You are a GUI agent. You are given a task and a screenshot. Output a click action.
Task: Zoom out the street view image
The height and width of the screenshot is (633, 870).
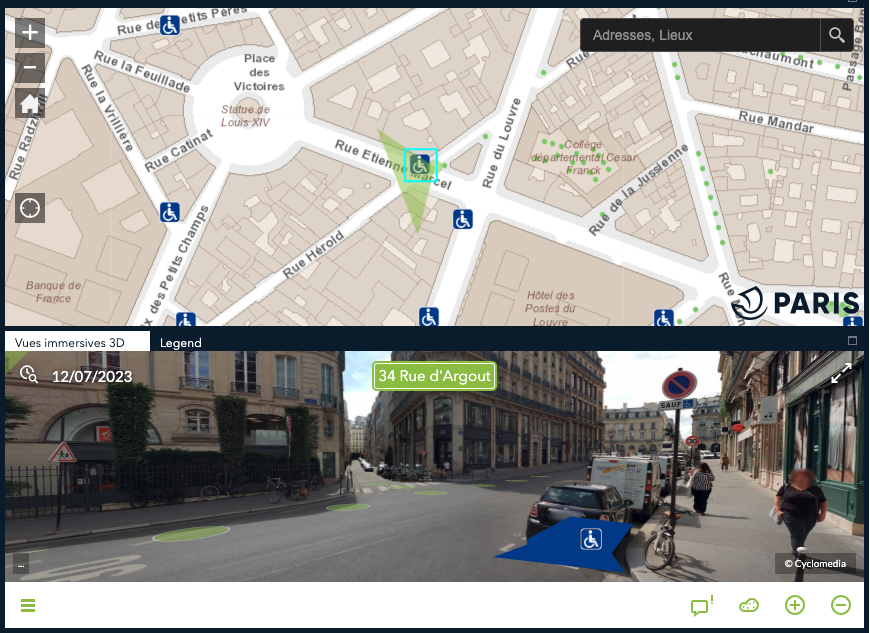click(841, 605)
